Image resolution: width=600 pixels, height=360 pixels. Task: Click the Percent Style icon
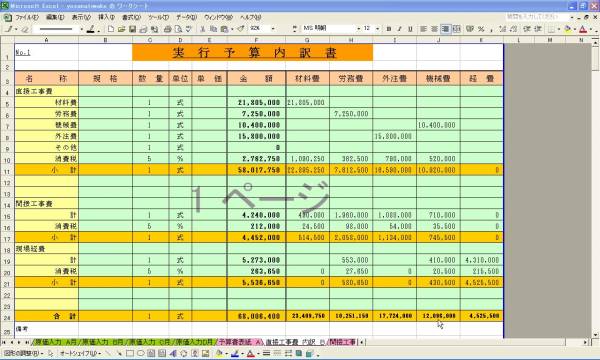coord(481,29)
